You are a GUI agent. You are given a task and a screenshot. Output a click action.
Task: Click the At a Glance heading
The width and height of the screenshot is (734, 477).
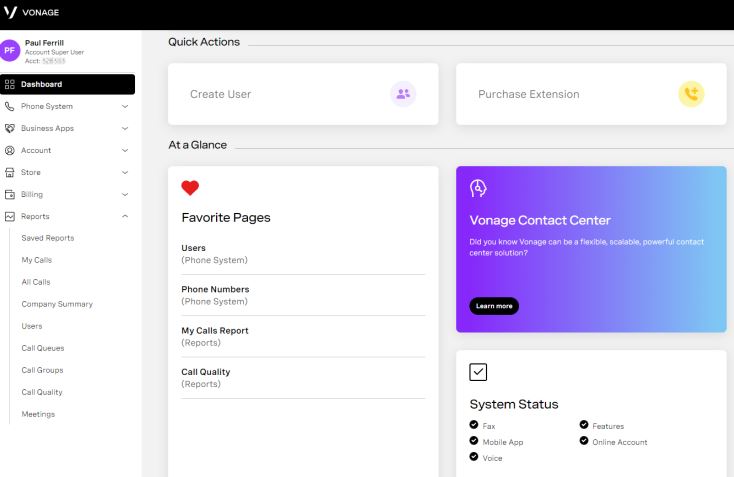pos(197,145)
